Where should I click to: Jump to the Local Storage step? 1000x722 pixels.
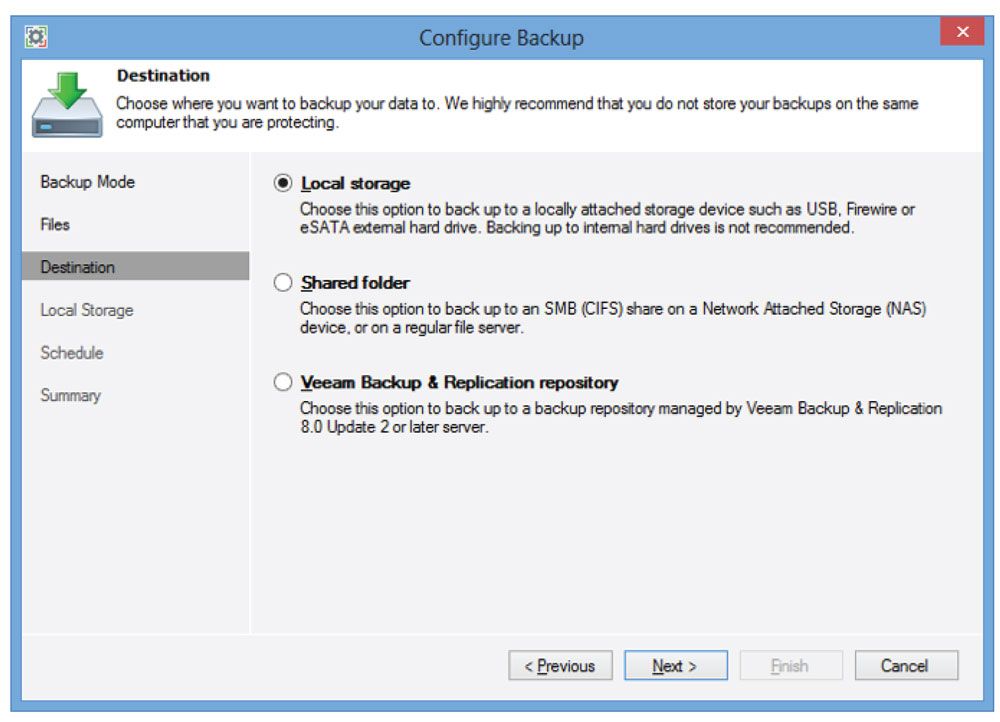coord(86,310)
